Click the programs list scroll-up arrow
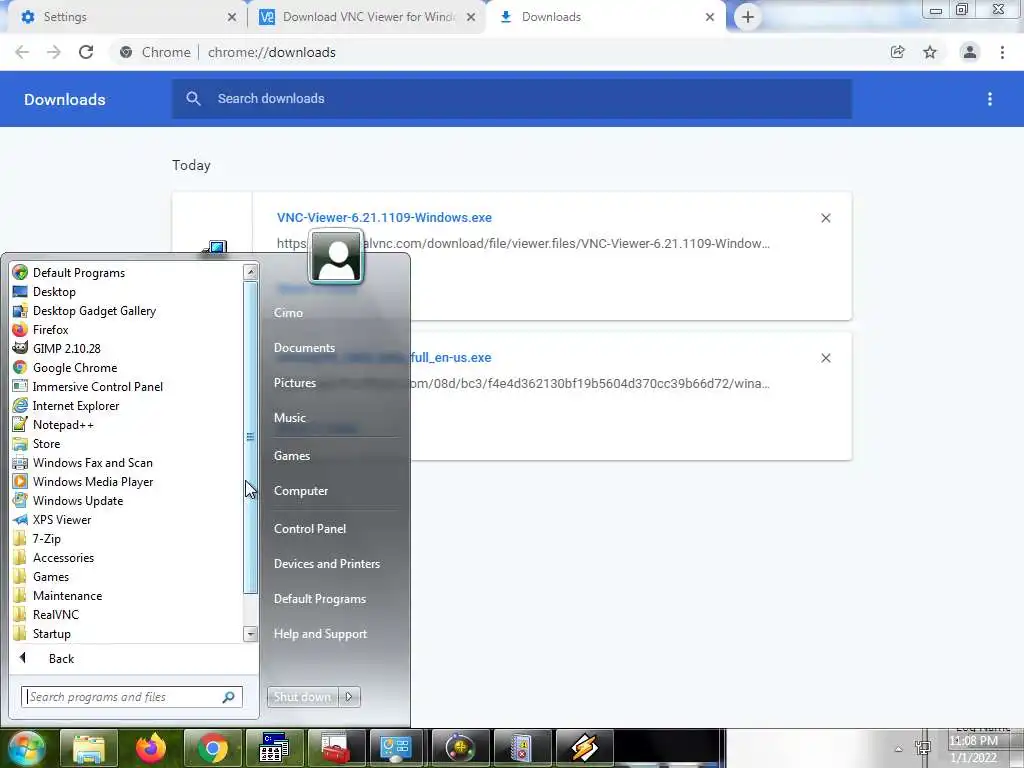This screenshot has height=768, width=1024. click(x=250, y=272)
